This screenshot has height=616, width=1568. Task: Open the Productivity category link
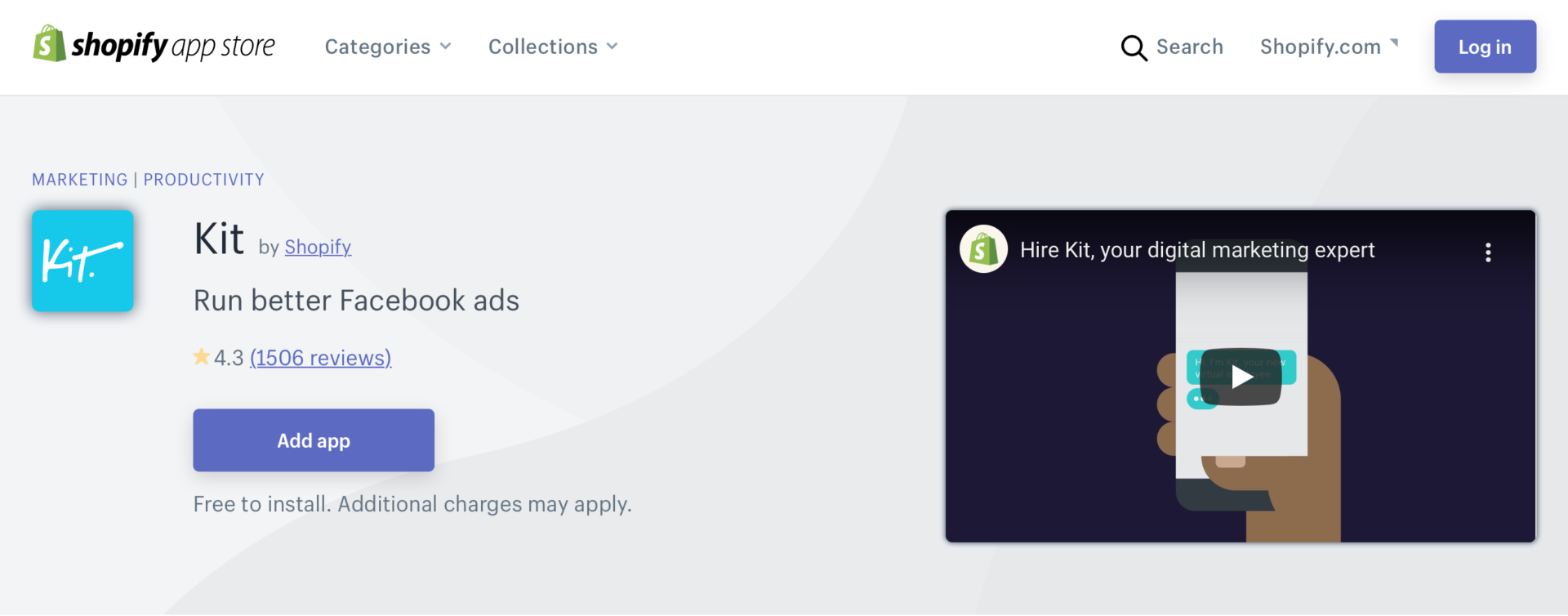tap(204, 180)
